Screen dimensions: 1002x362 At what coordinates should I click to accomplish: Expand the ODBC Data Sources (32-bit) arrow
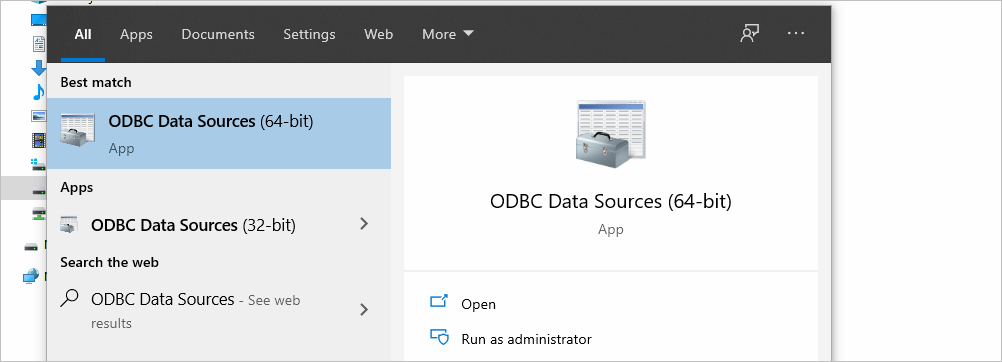pos(364,223)
